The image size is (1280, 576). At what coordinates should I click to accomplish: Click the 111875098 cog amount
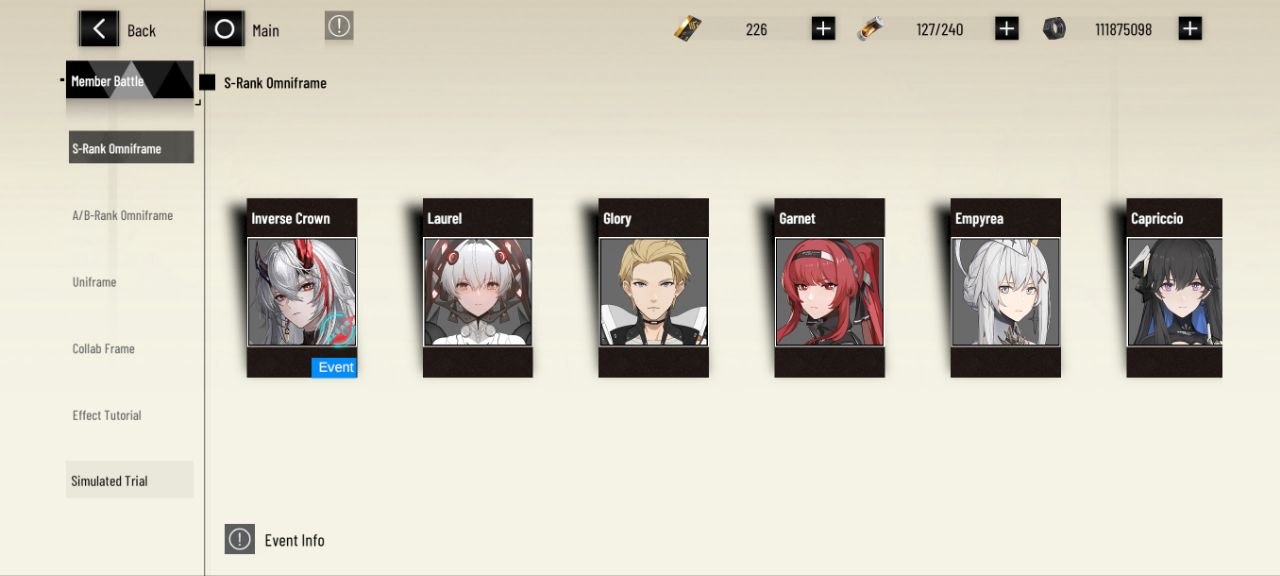[x=1123, y=30]
